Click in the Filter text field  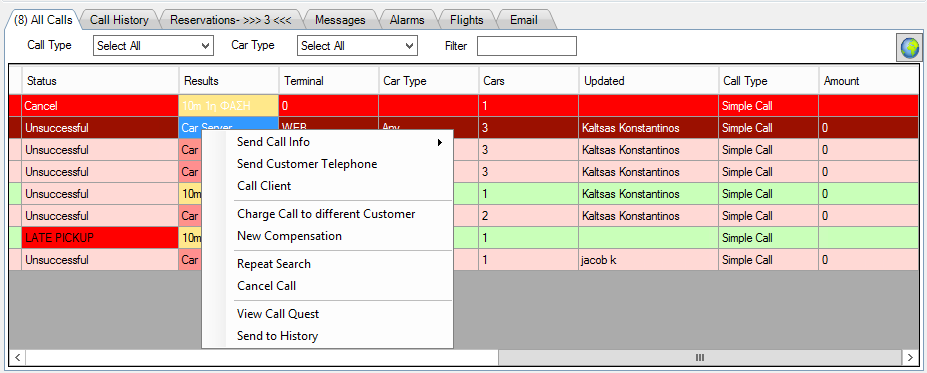(x=527, y=46)
